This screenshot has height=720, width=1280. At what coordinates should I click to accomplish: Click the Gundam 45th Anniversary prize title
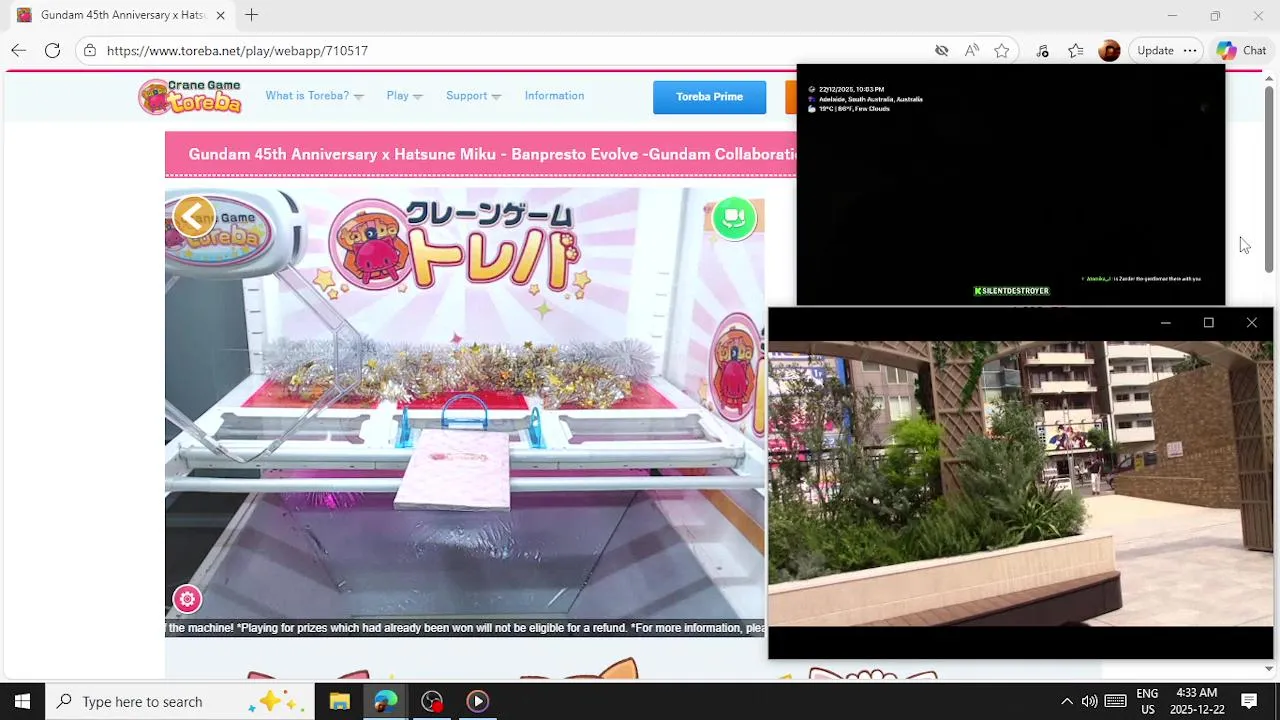[492, 154]
